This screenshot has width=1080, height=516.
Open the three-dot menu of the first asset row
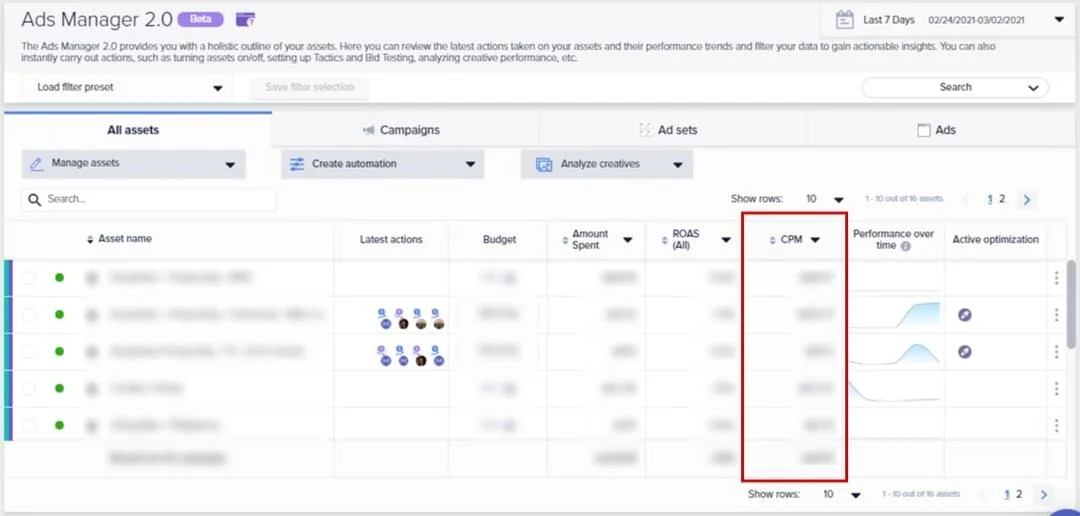[x=1057, y=278]
